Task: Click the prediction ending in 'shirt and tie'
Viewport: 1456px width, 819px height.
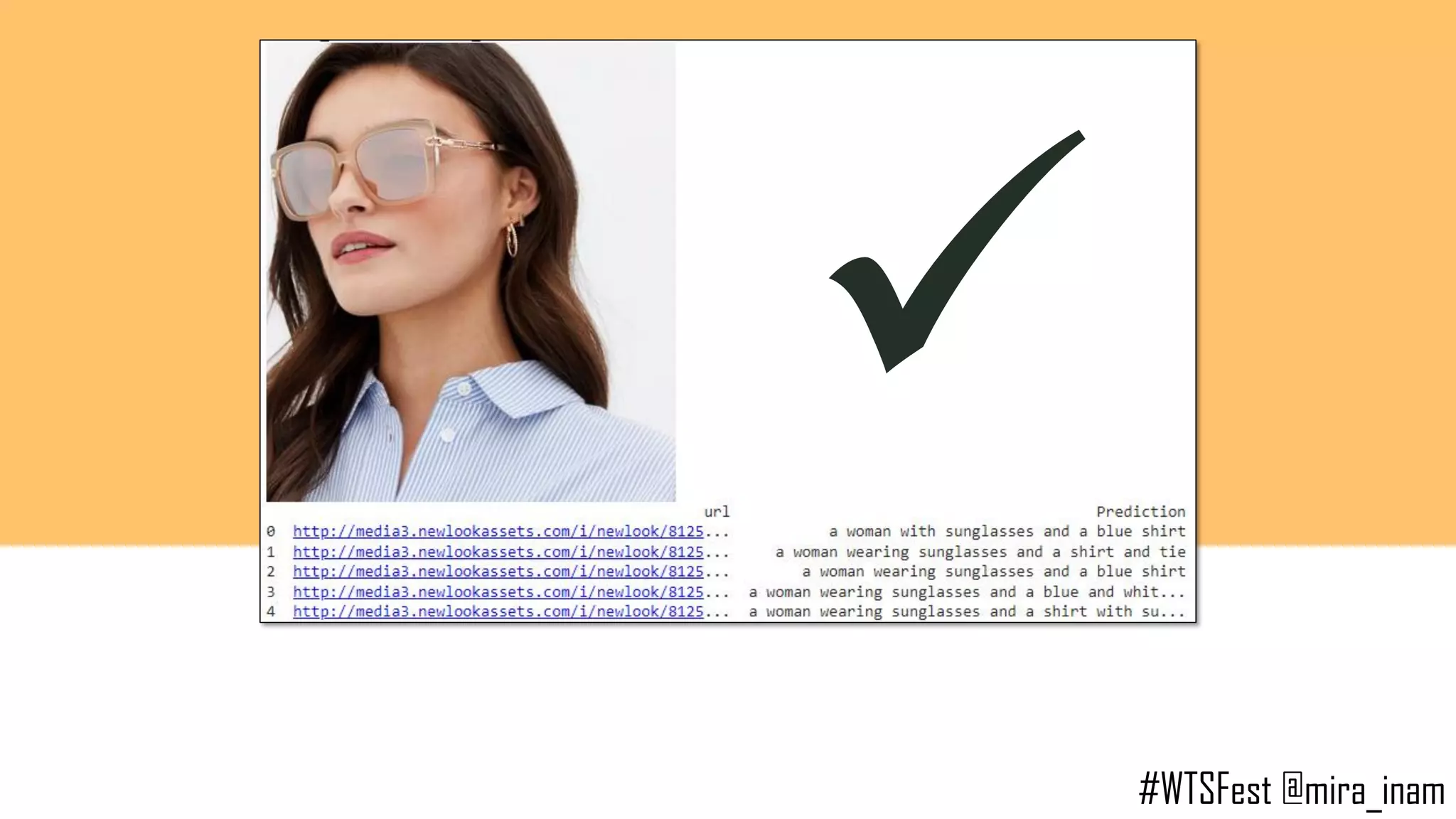Action: (980, 552)
